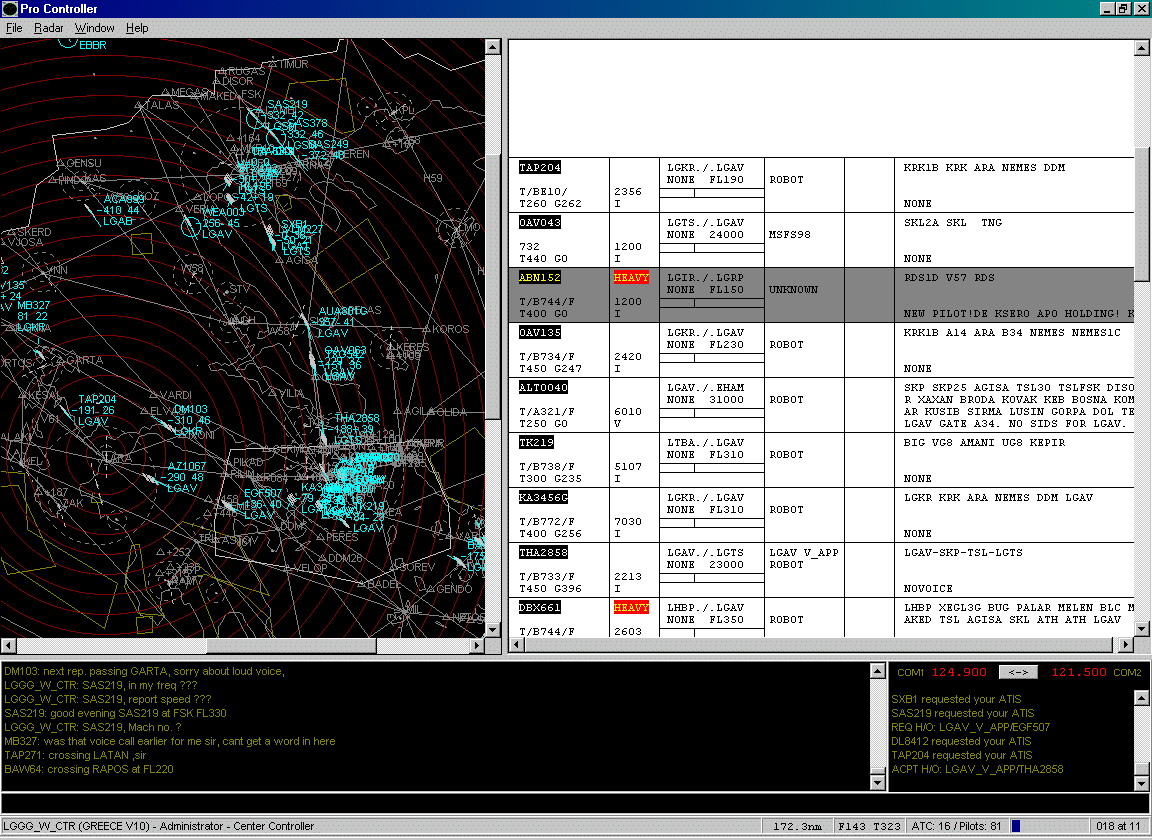Click the NOVOICE remark on the THA2858 strip
This screenshot has width=1152, height=840.
(928, 589)
